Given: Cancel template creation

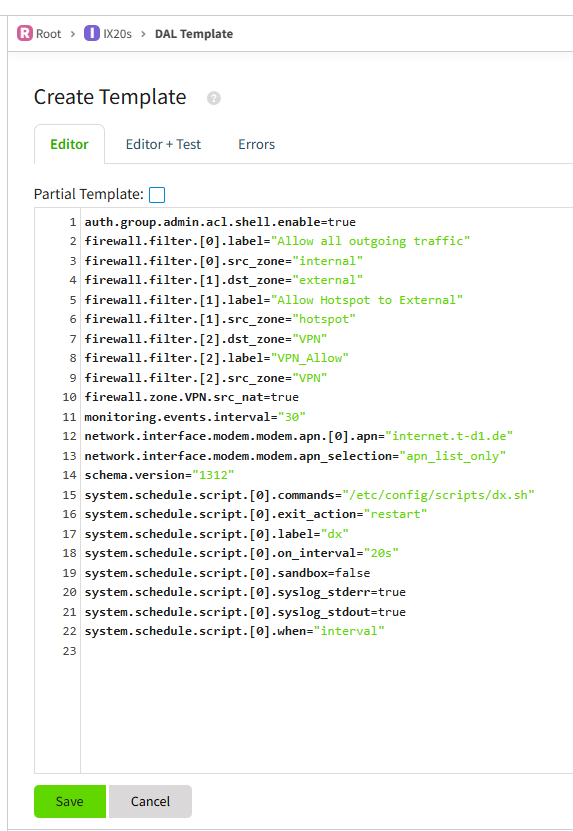Looking at the screenshot, I should 151,801.
